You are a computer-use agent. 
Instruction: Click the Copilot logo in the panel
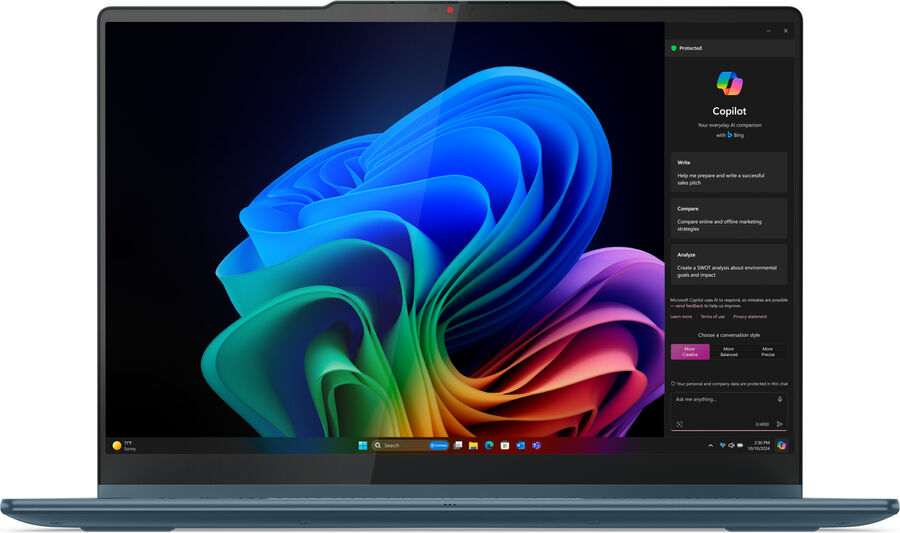click(730, 83)
